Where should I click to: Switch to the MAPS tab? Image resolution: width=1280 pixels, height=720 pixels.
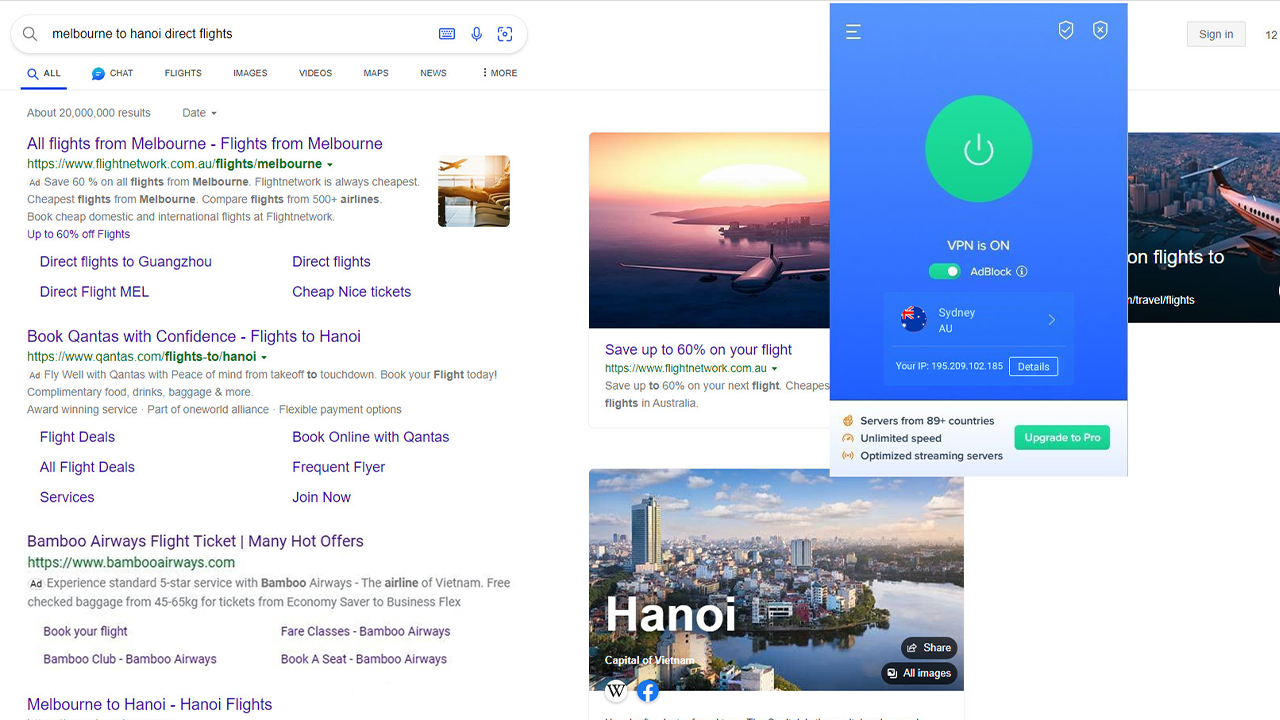click(376, 73)
